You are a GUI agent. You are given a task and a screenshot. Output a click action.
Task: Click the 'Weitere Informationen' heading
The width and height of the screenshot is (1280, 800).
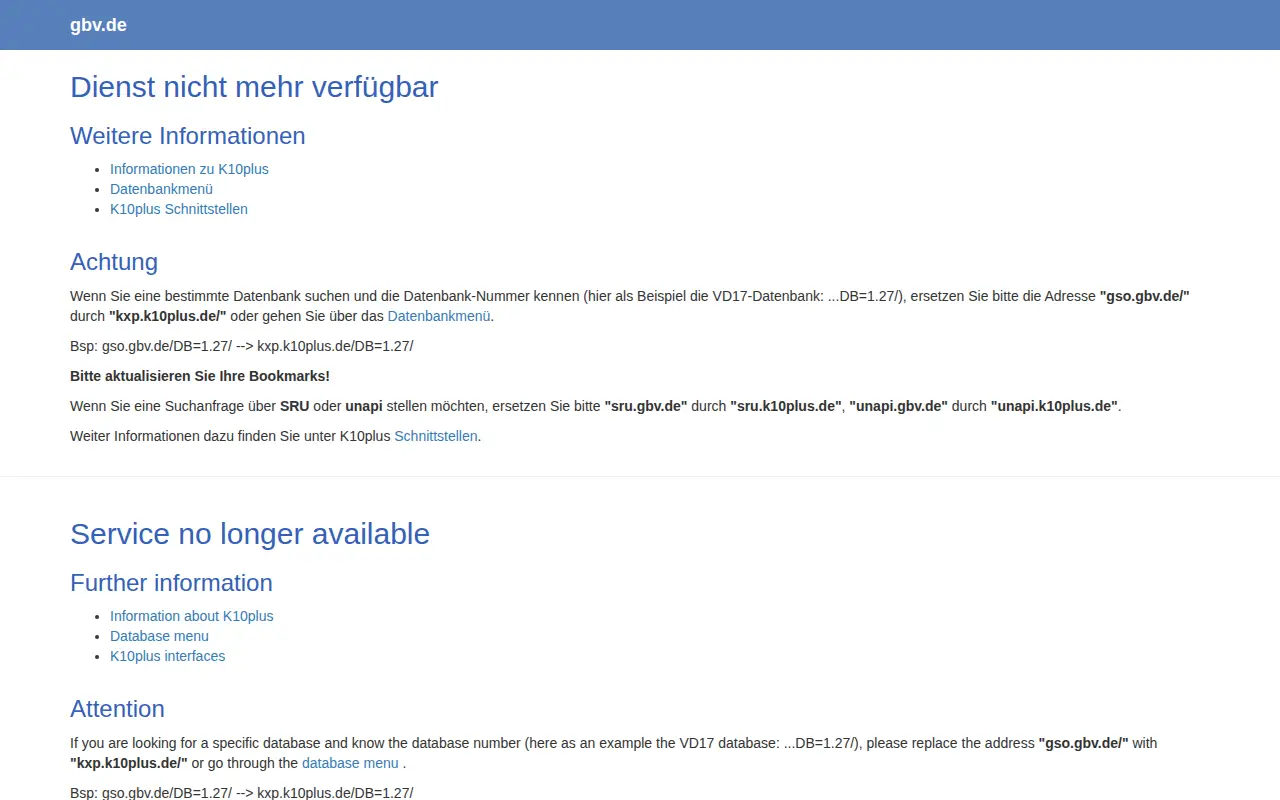tap(188, 136)
